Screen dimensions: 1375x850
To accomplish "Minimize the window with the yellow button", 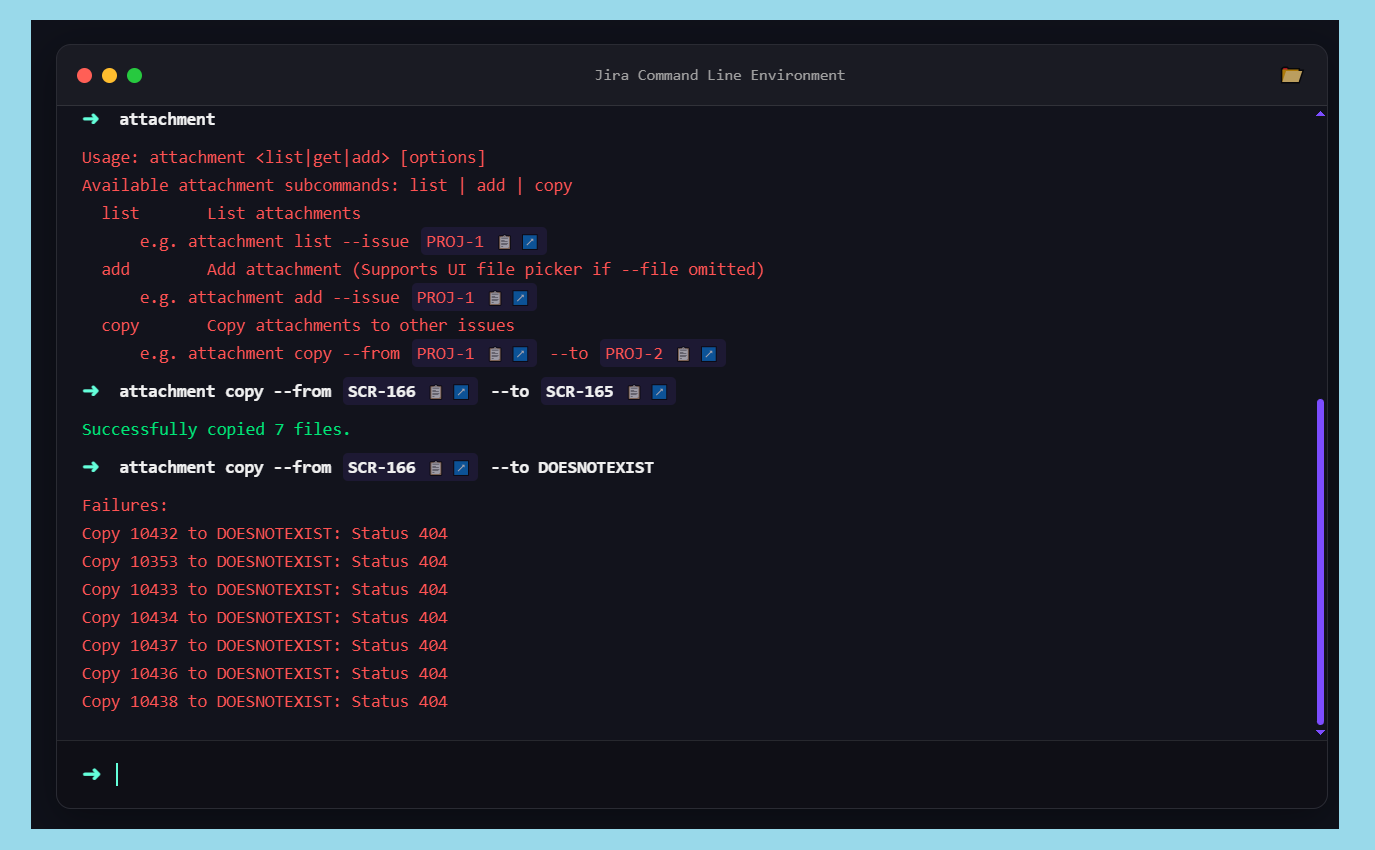I will point(109,75).
